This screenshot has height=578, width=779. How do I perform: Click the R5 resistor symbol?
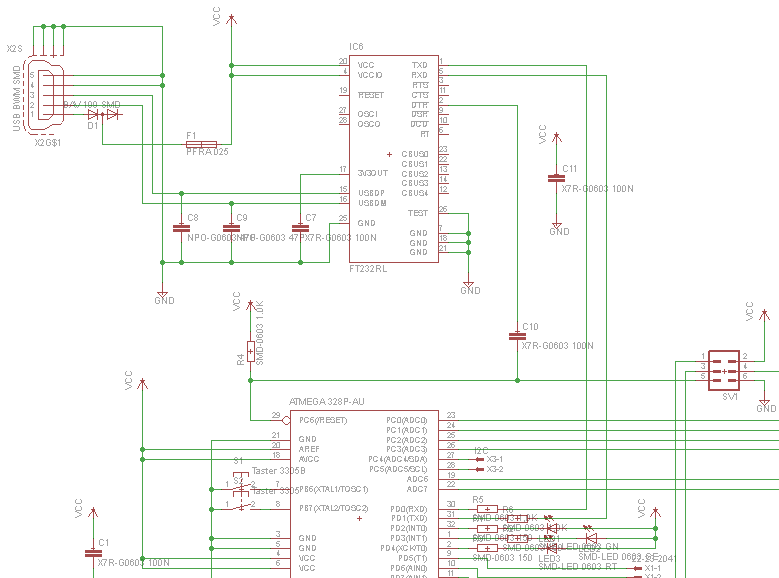[x=487, y=509]
